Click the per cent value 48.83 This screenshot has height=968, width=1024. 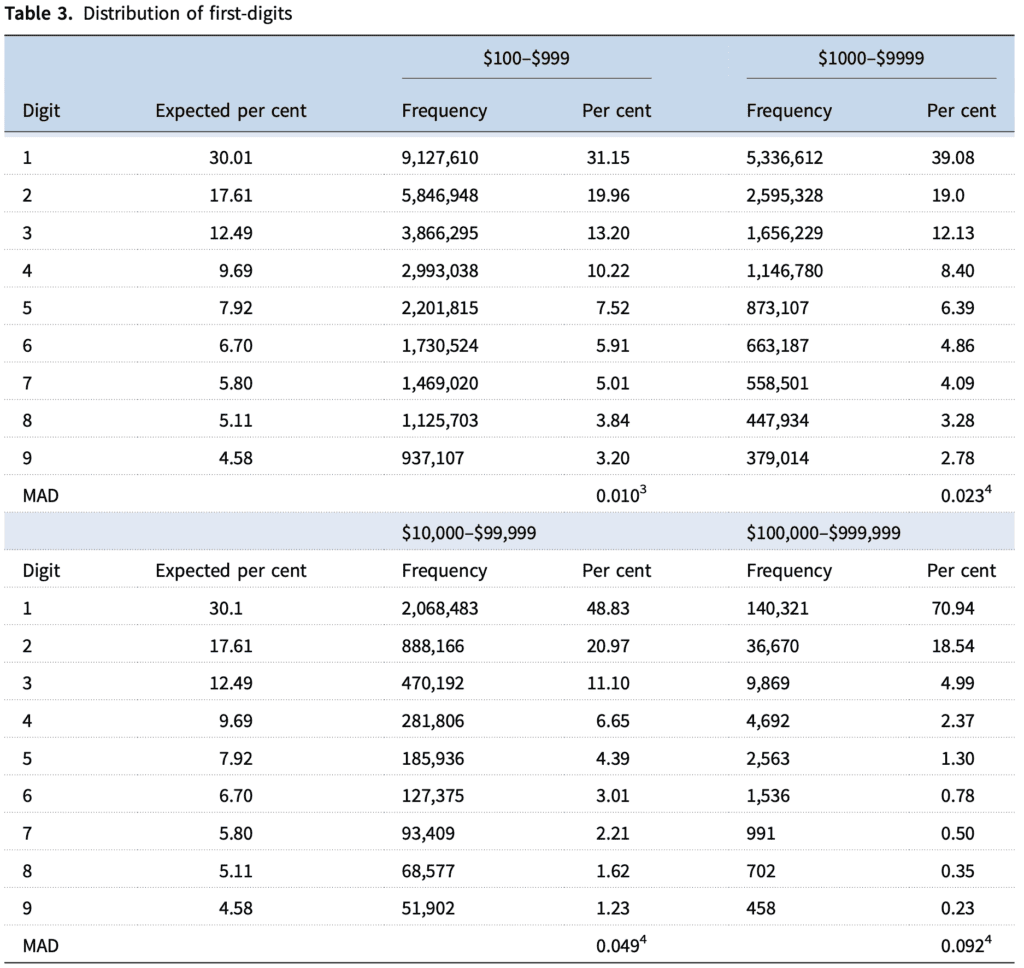click(608, 609)
